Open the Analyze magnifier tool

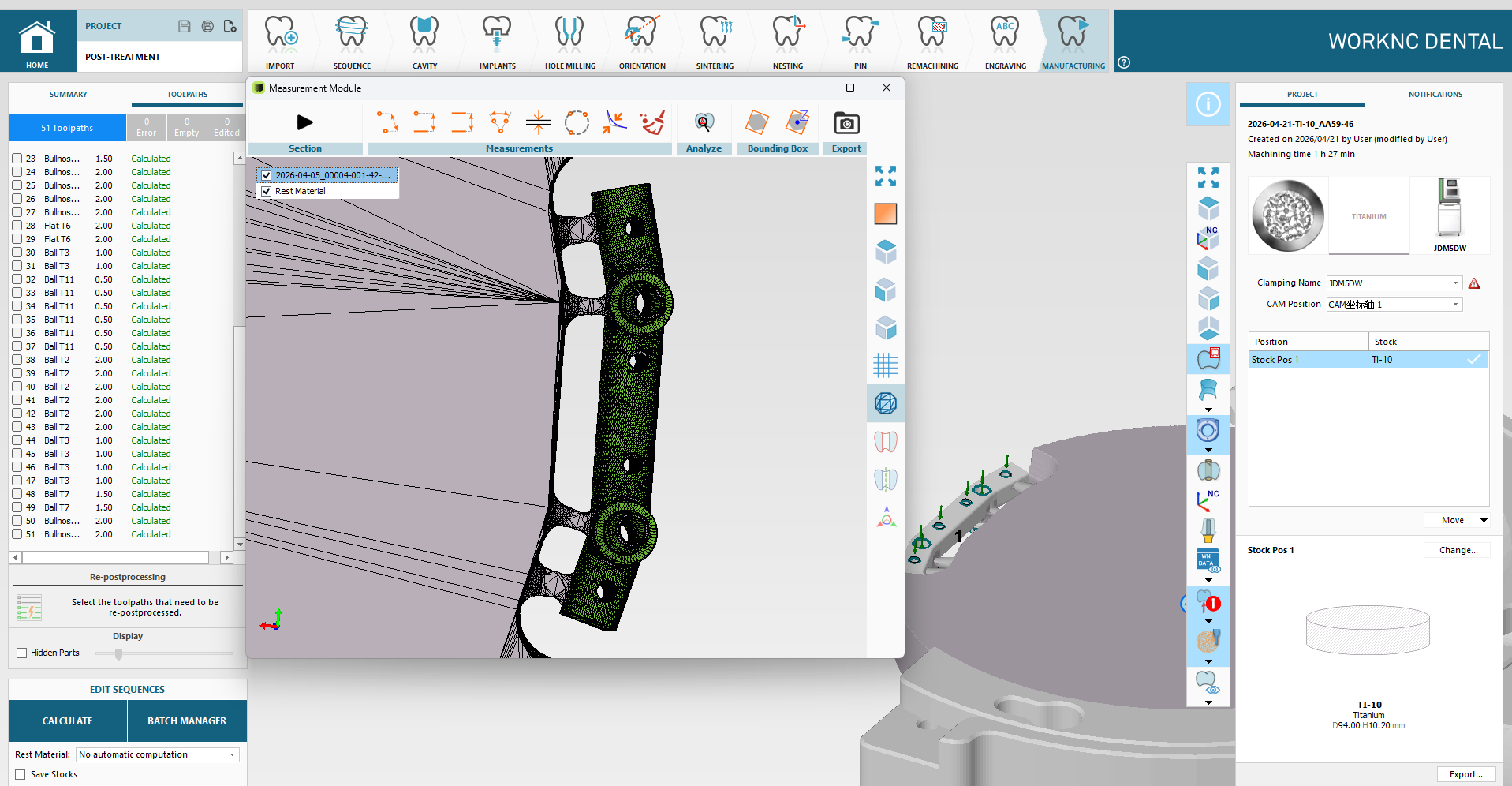704,122
